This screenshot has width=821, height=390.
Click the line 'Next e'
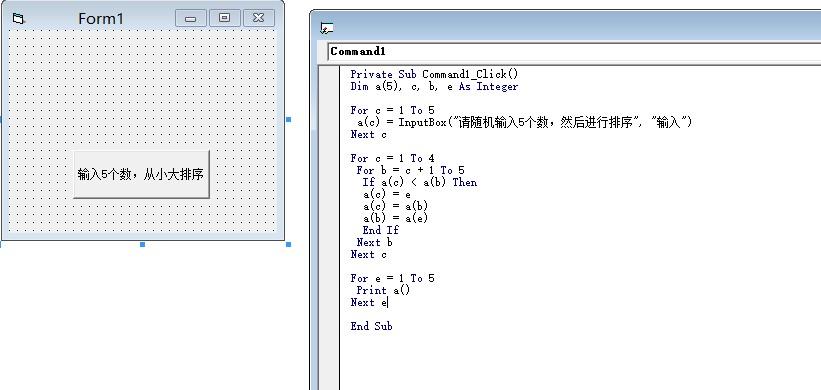tap(369, 302)
